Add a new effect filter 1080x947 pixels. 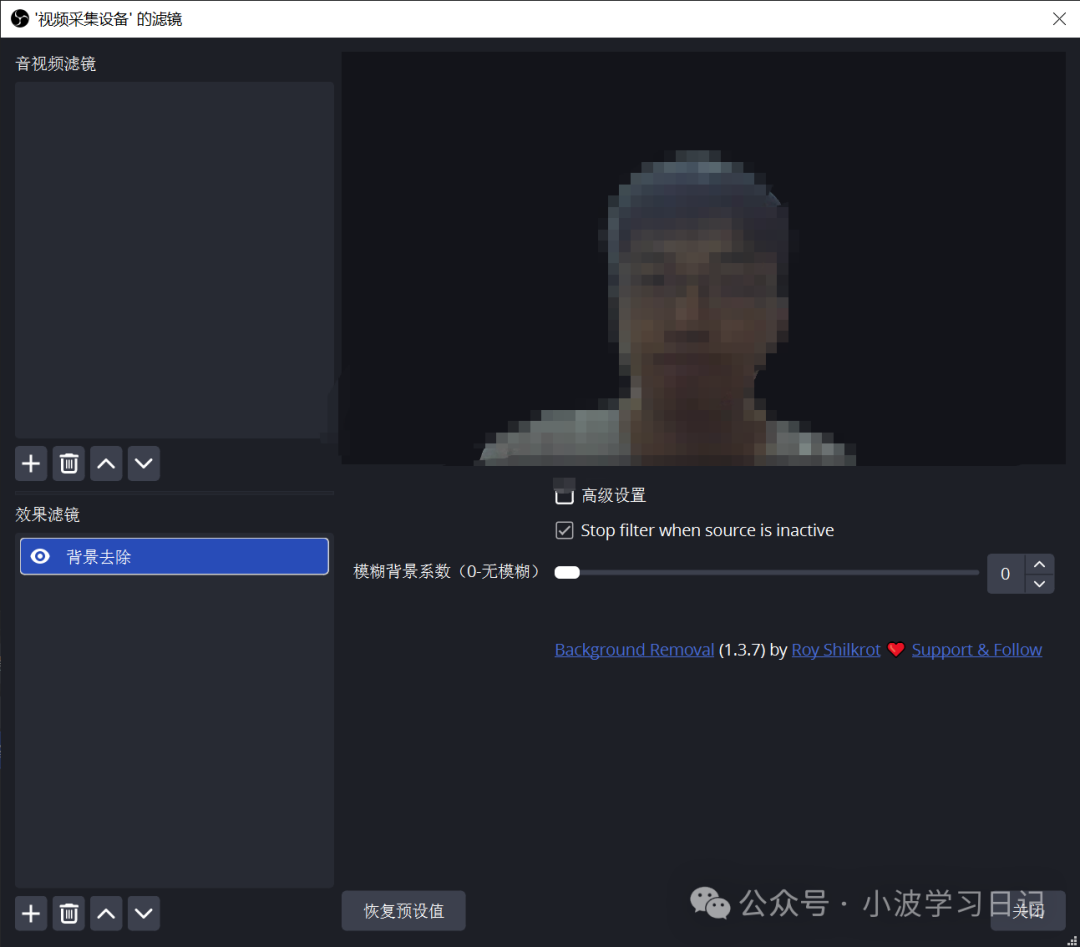[x=30, y=913]
